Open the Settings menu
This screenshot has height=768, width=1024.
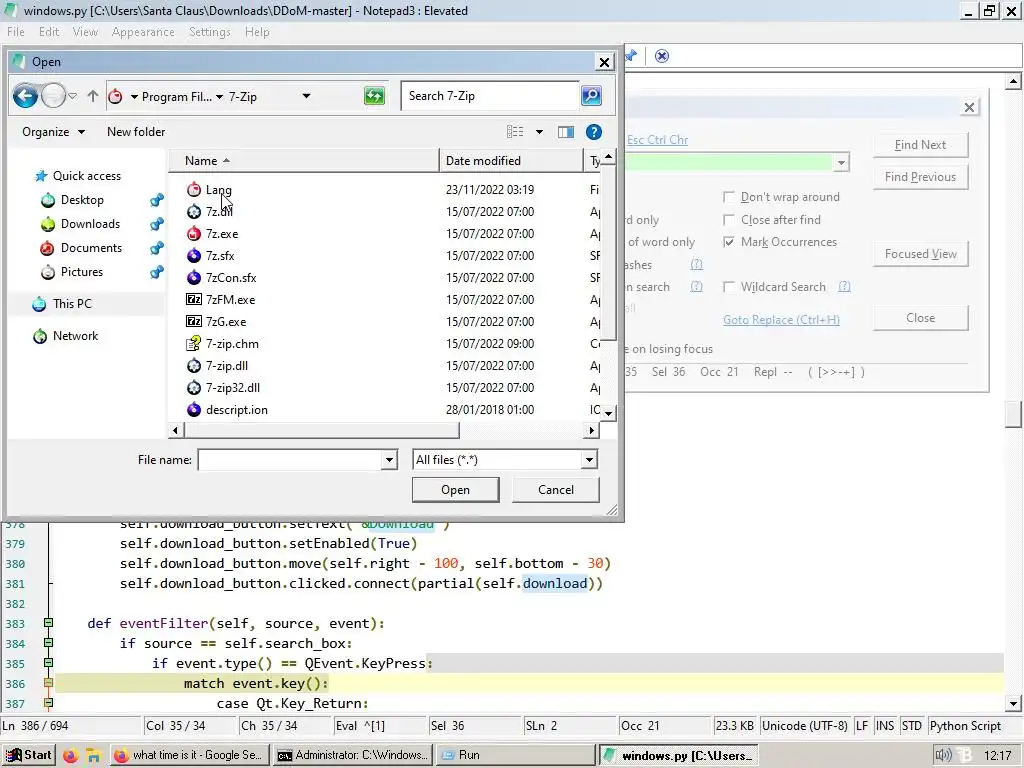click(210, 32)
